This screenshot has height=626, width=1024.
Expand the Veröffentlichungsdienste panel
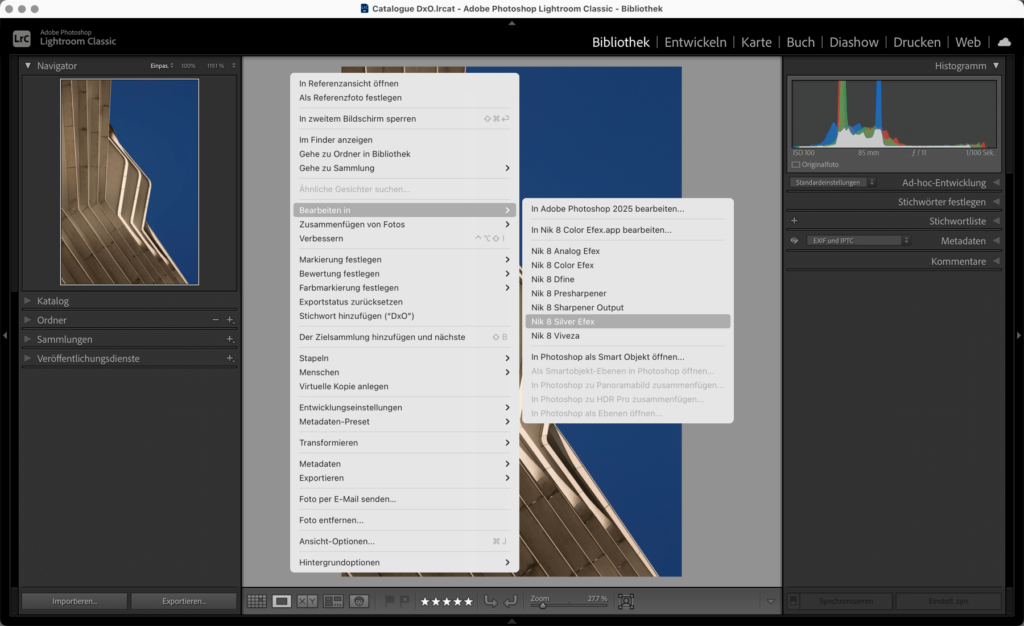[x=28, y=358]
